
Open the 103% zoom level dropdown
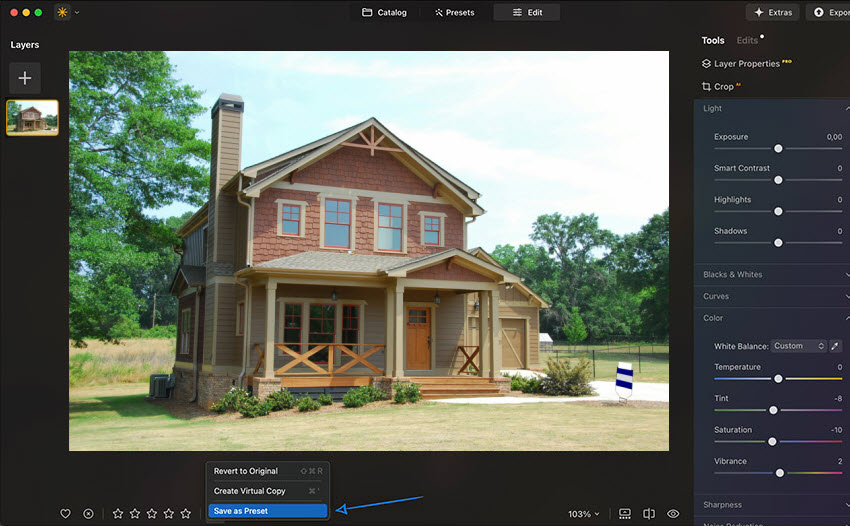click(x=584, y=514)
